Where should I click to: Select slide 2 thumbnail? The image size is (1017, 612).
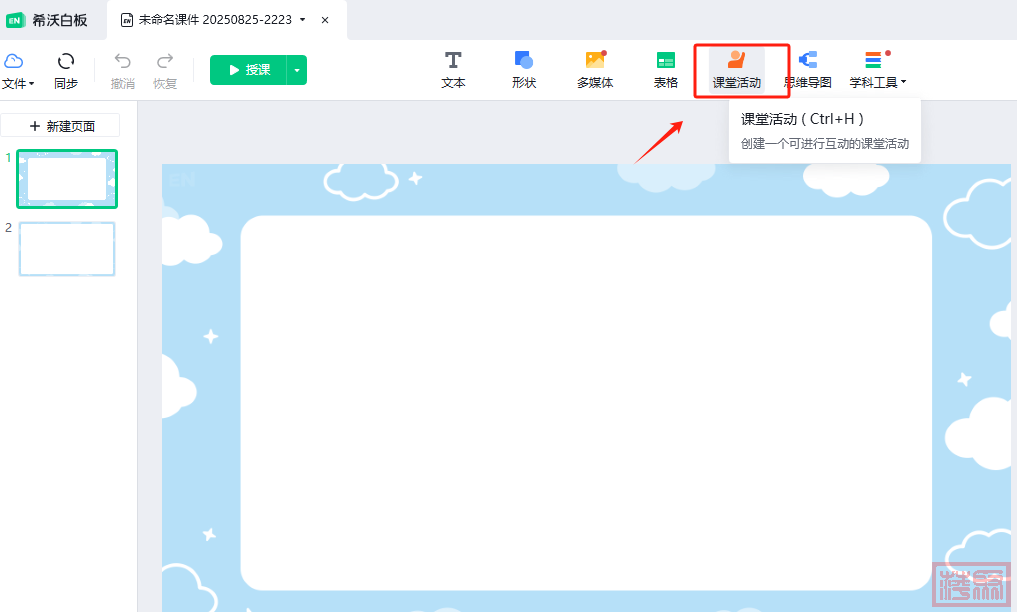click(x=67, y=248)
